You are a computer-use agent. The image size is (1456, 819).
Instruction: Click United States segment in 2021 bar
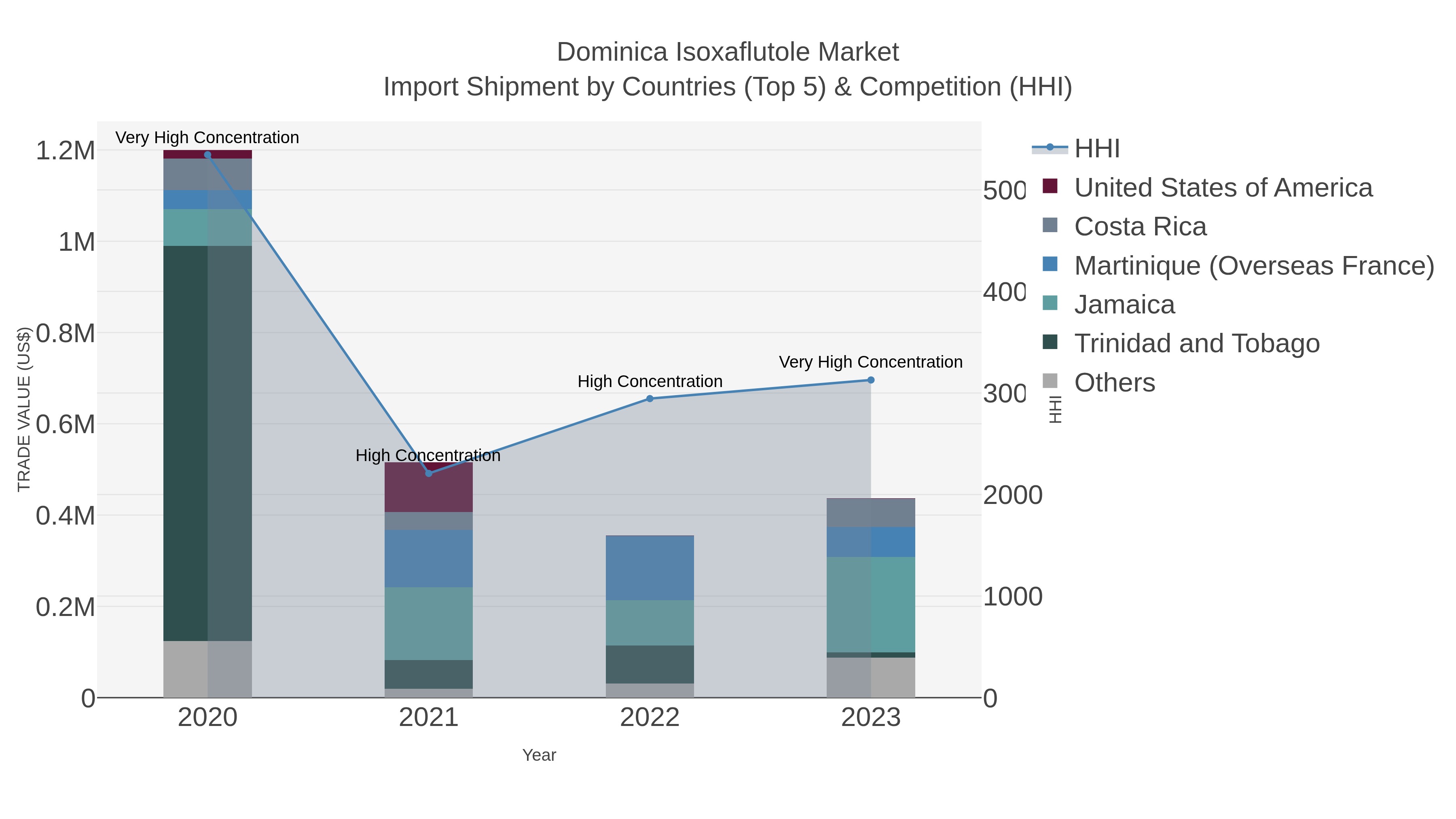click(428, 487)
